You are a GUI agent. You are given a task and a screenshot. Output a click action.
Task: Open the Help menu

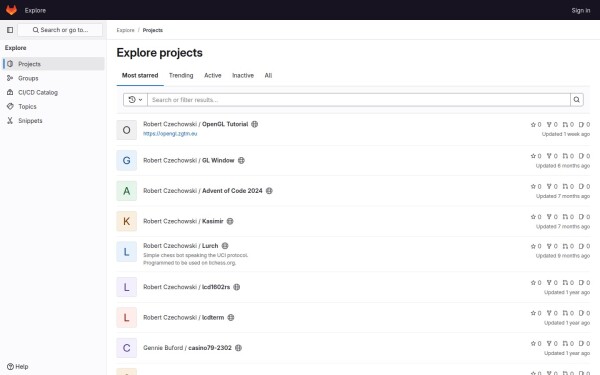[x=18, y=367]
